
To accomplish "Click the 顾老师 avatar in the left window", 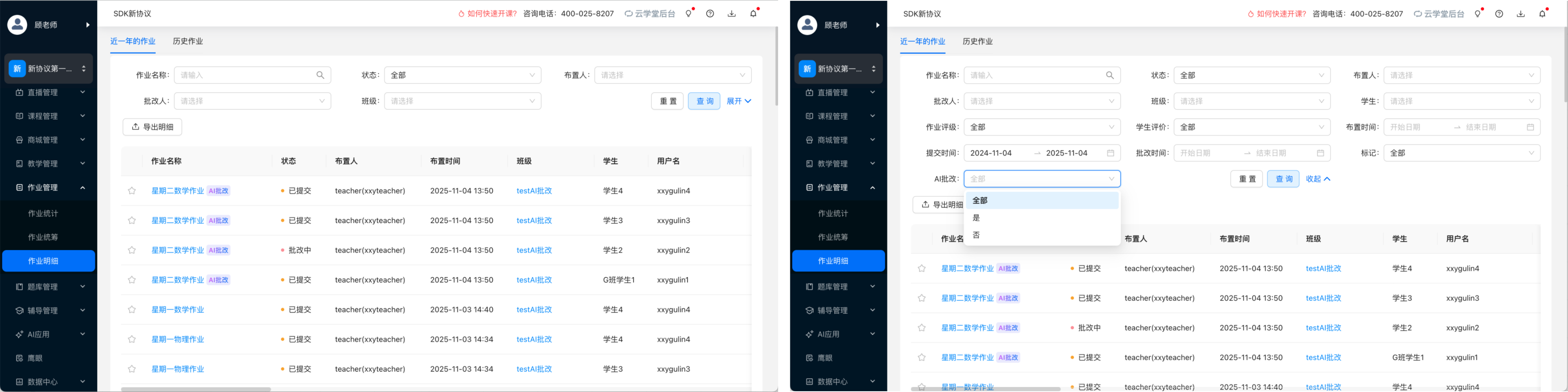I will click(17, 25).
